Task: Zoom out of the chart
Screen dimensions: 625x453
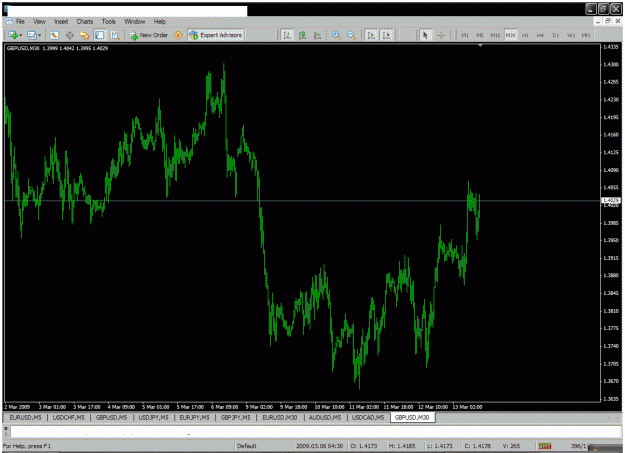Action: 351,35
